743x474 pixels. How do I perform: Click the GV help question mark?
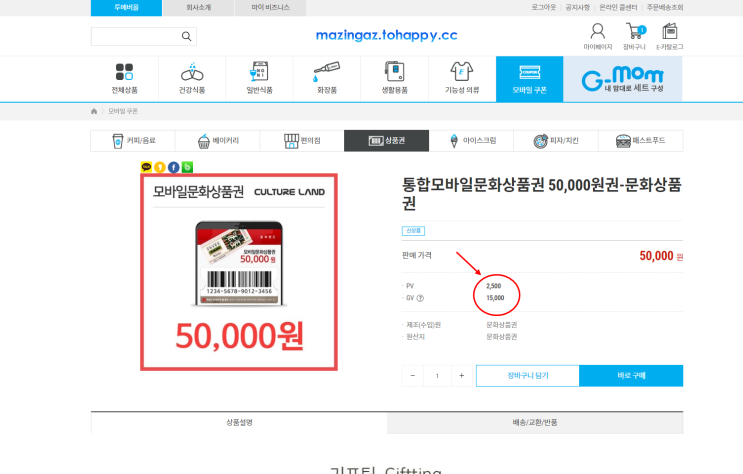(x=420, y=298)
